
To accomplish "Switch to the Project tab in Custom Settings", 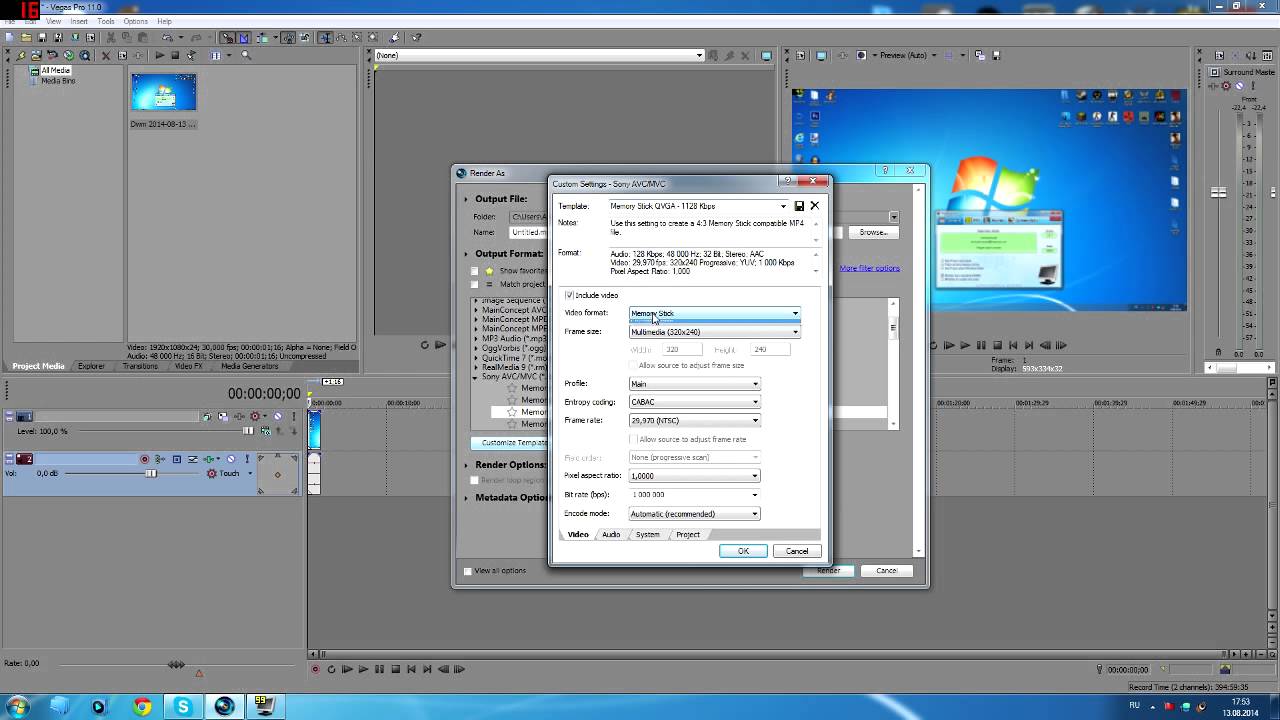I will tap(688, 535).
